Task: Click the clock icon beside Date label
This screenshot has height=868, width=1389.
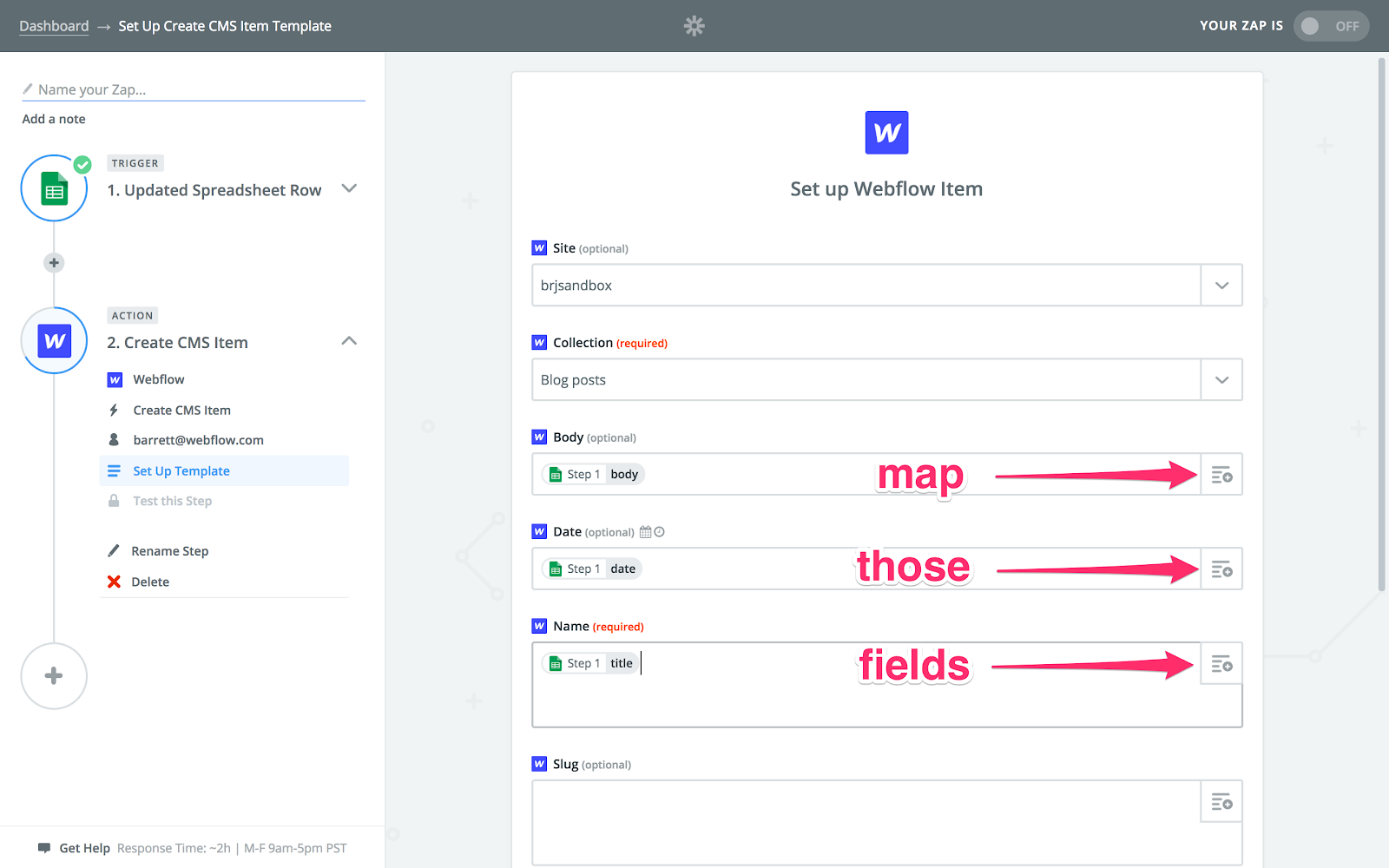Action: click(659, 532)
